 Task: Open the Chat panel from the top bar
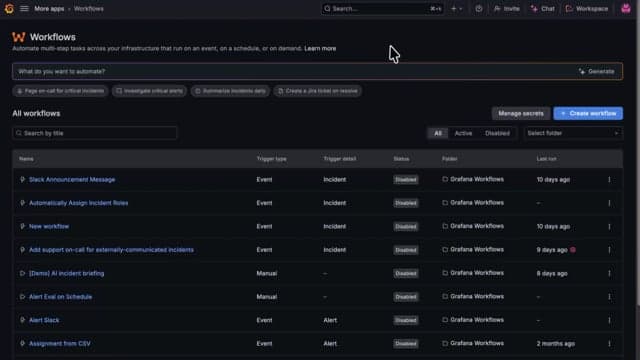543,9
